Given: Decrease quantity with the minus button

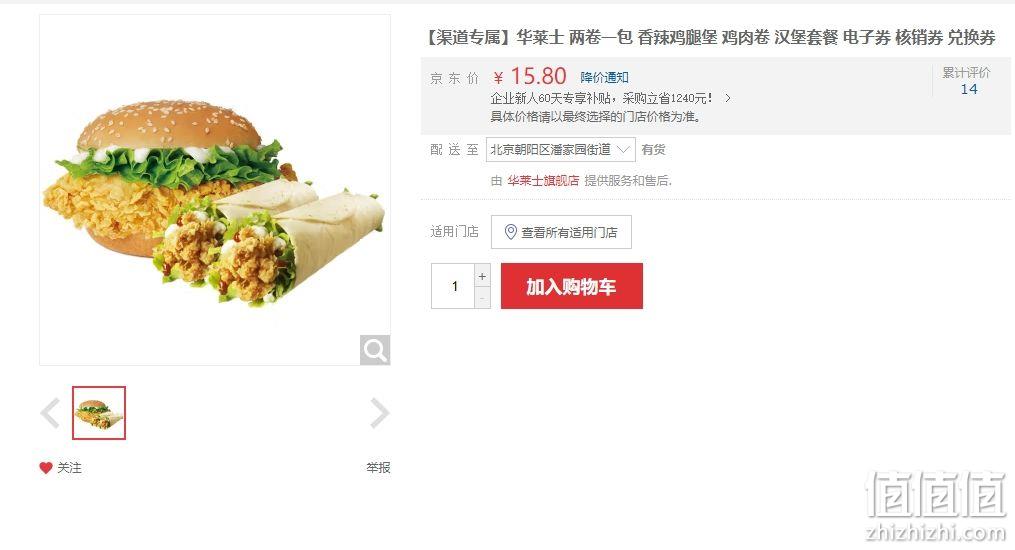Looking at the screenshot, I should coord(482,298).
